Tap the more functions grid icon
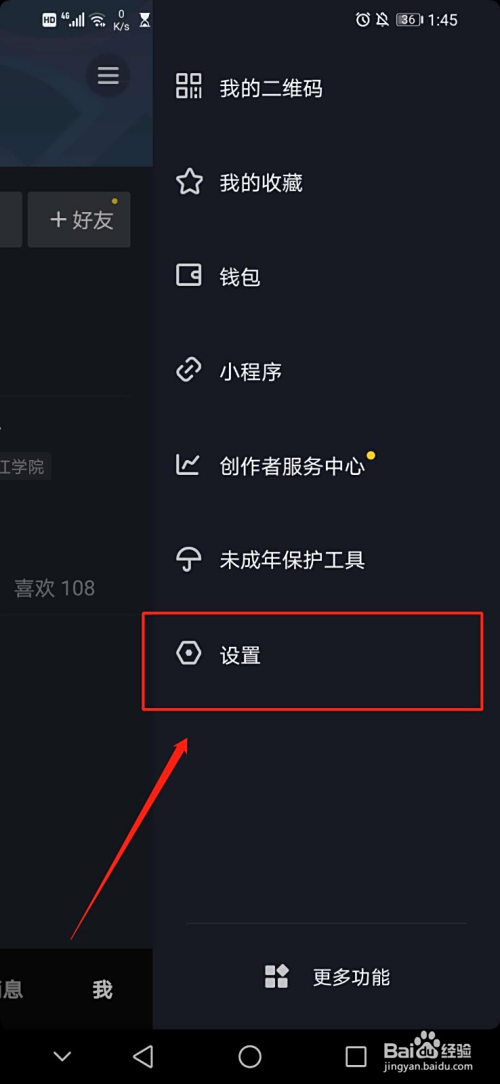Viewport: 500px width, 1084px height. click(277, 976)
